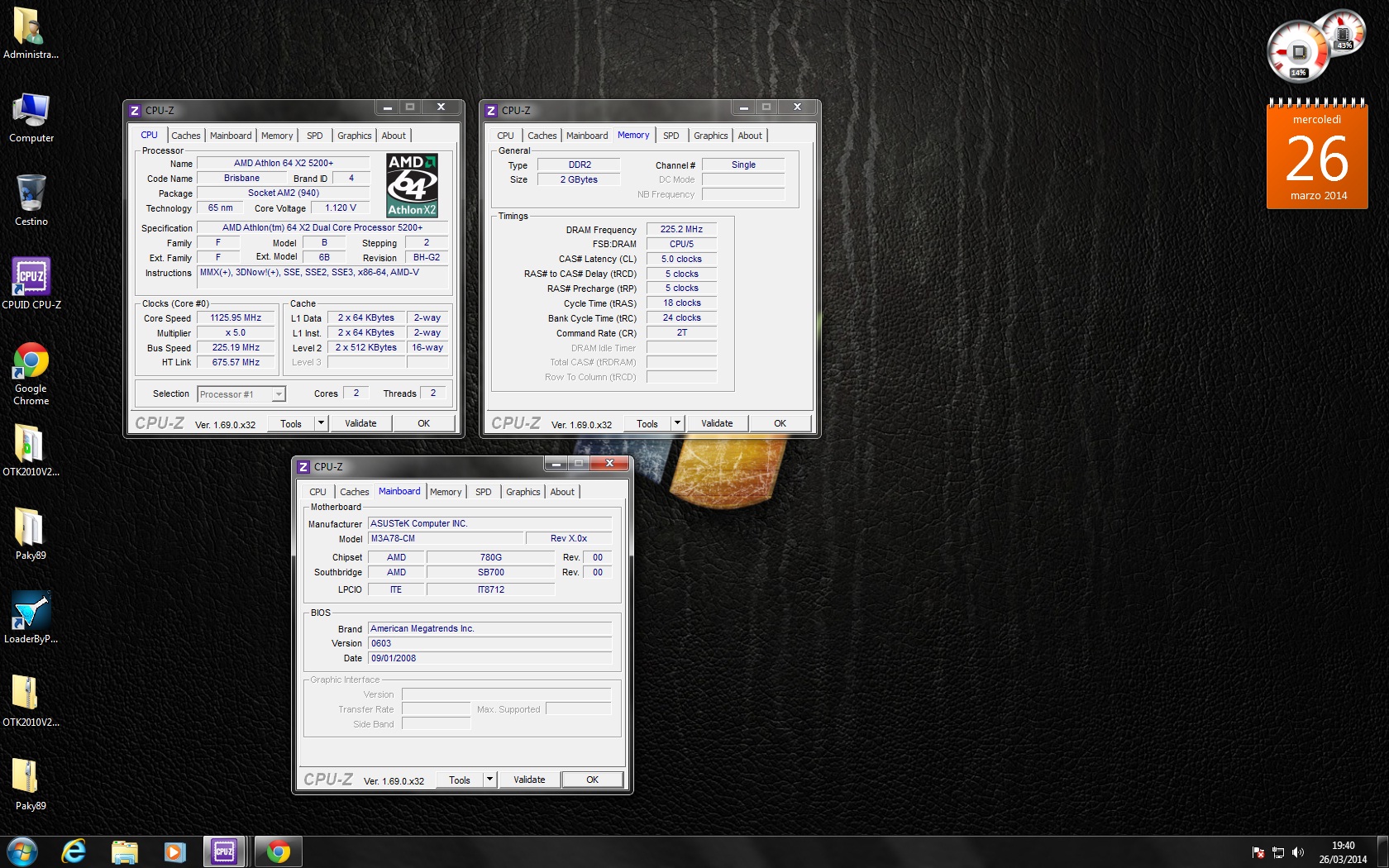Screen dimensions: 1389x868
Task: Click the Core Voltage value 1.120 V
Action: pyautogui.click(x=340, y=207)
